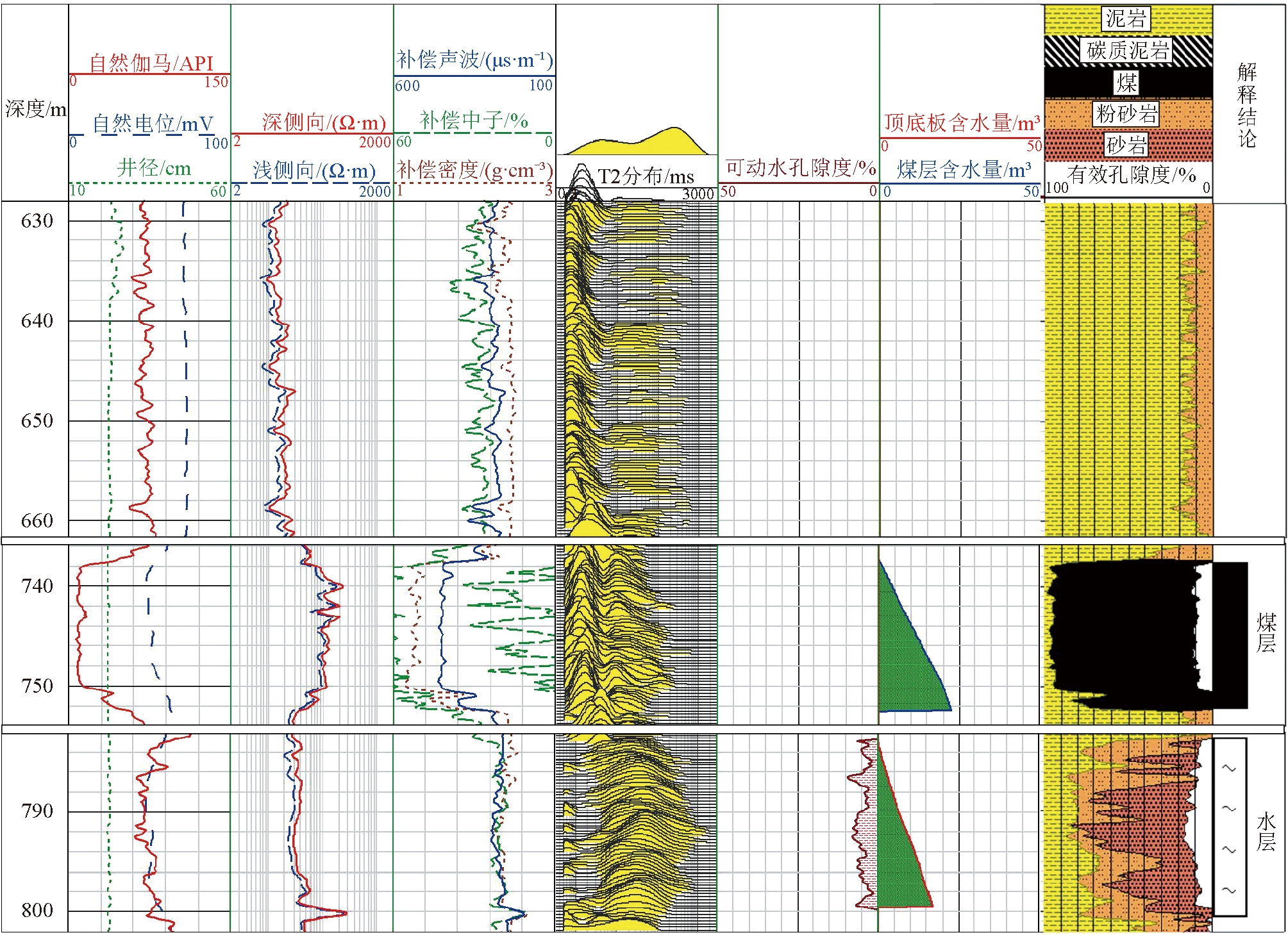Click the 水层 wavy symbol interpretation box
This screenshot has height=935, width=1288.
point(1229,827)
